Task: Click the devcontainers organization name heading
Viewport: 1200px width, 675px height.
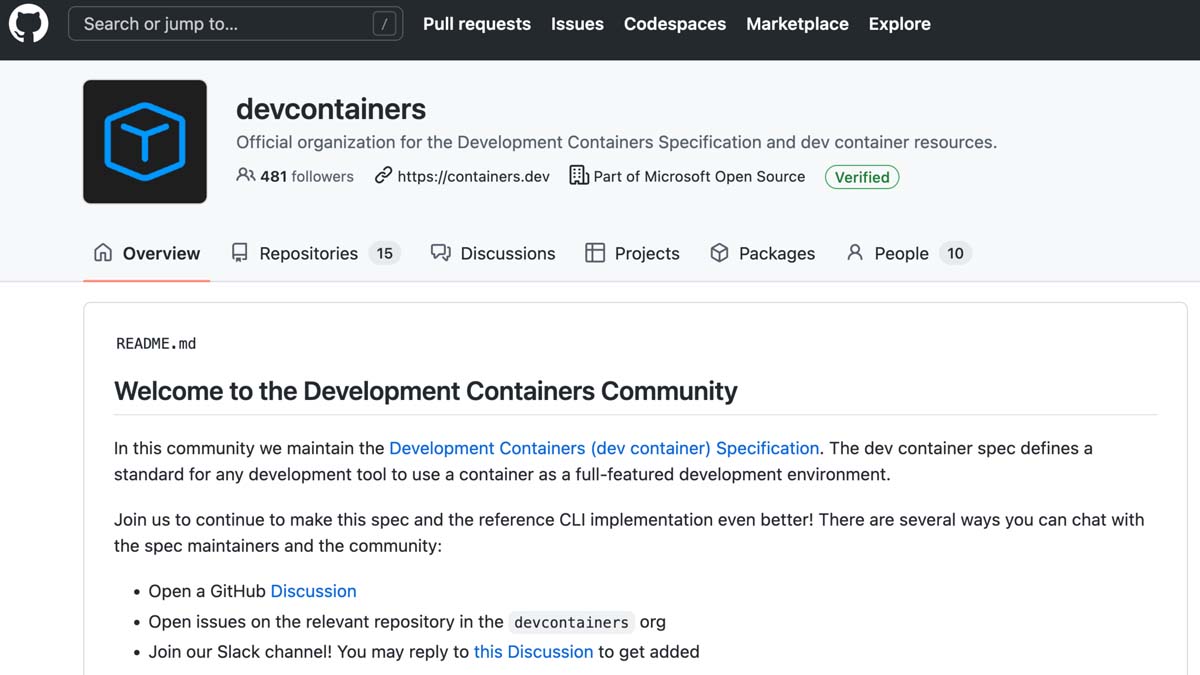Action: click(331, 109)
